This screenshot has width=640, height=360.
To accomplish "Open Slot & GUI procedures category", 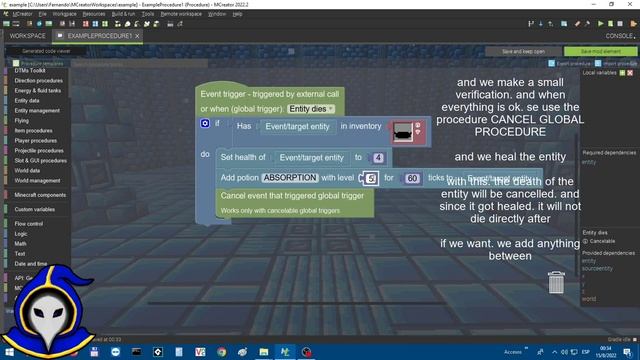I will 40,161.
